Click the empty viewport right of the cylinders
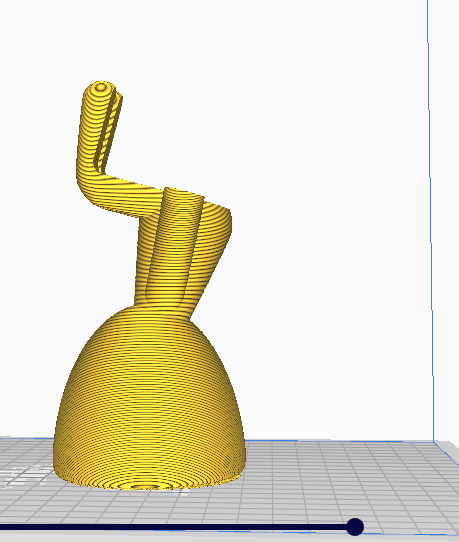Image resolution: width=459 pixels, height=542 pixels. pos(328,242)
